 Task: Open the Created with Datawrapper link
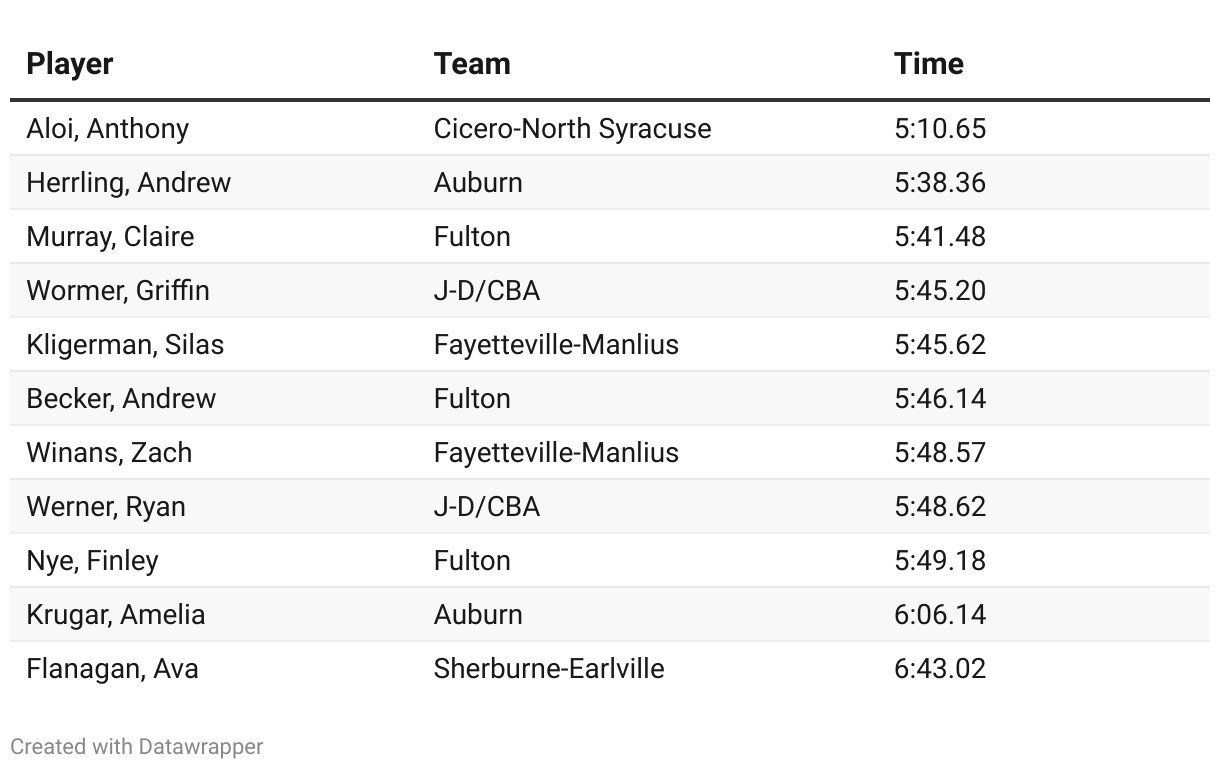[137, 747]
